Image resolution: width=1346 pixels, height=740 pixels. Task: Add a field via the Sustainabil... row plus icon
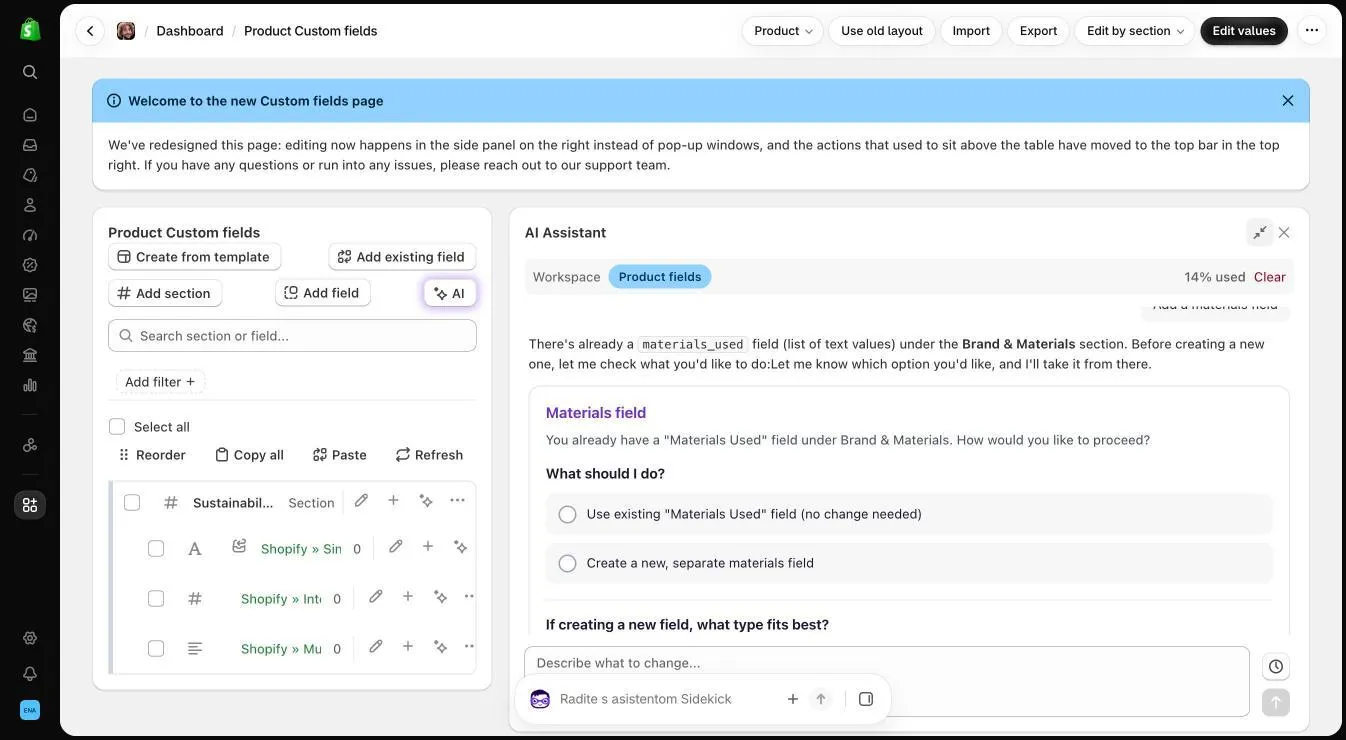pyautogui.click(x=393, y=500)
